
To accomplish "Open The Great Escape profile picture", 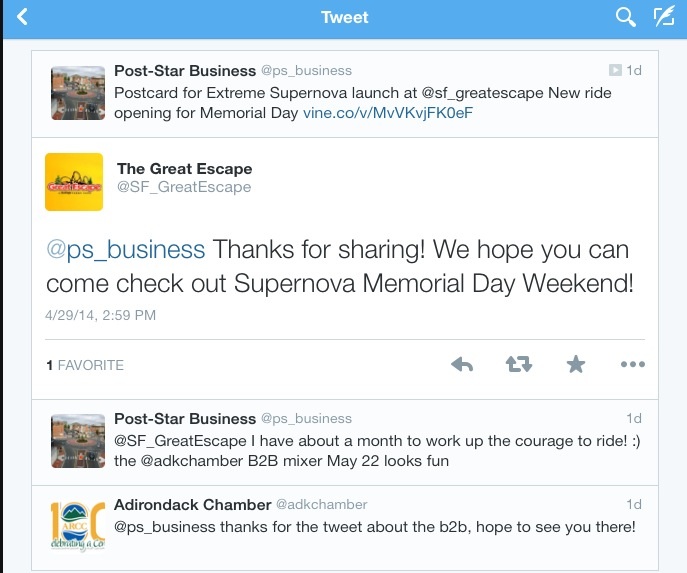I will coord(74,181).
